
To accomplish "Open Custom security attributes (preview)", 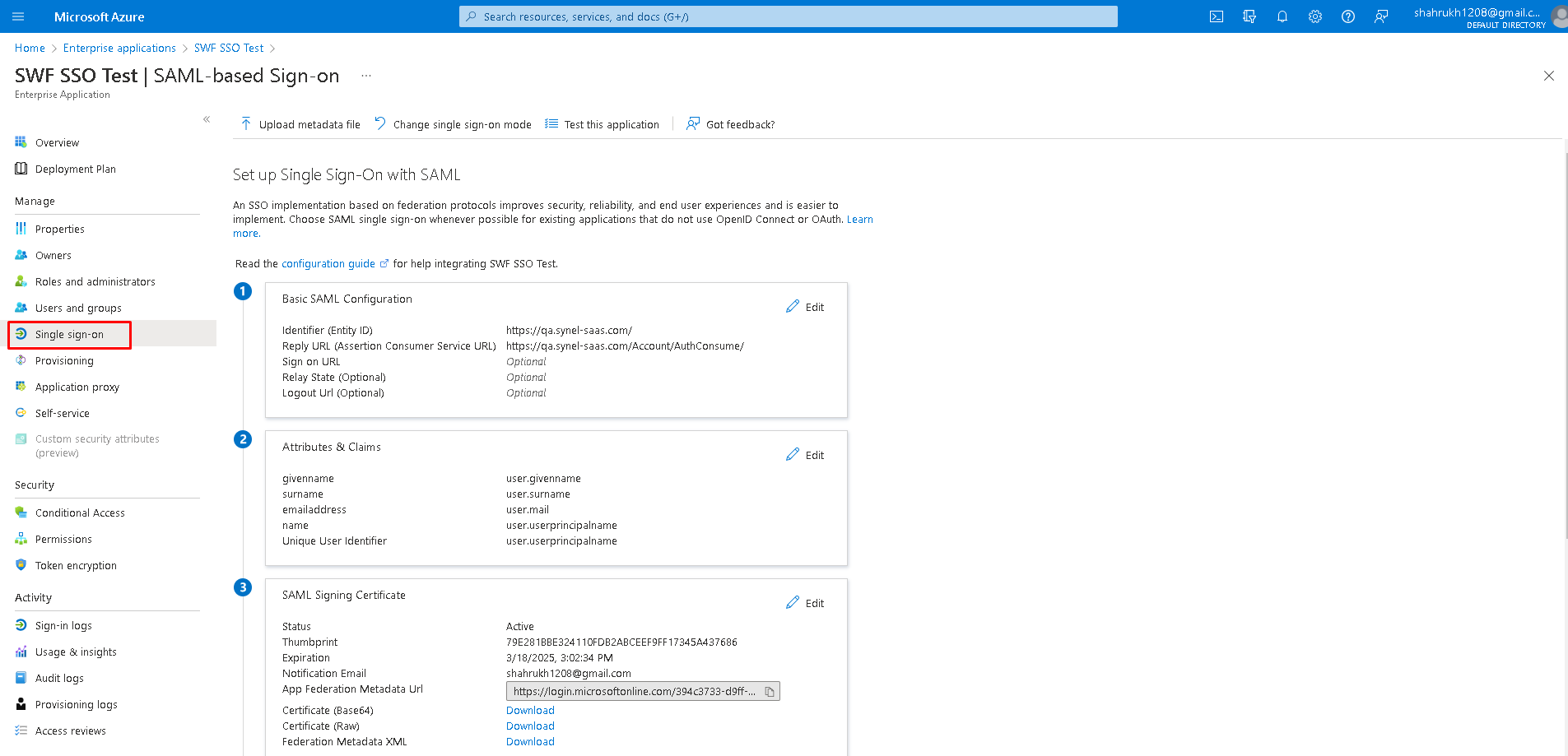I will pyautogui.click(x=97, y=446).
